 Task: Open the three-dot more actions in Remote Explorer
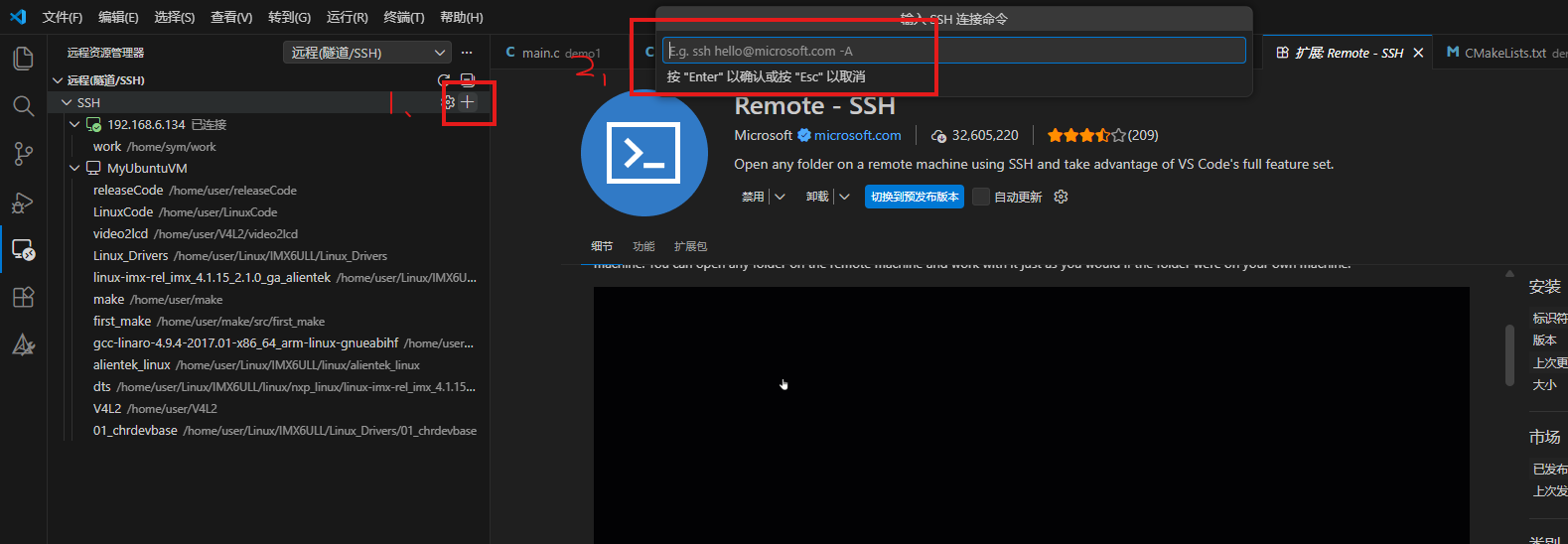pos(467,53)
